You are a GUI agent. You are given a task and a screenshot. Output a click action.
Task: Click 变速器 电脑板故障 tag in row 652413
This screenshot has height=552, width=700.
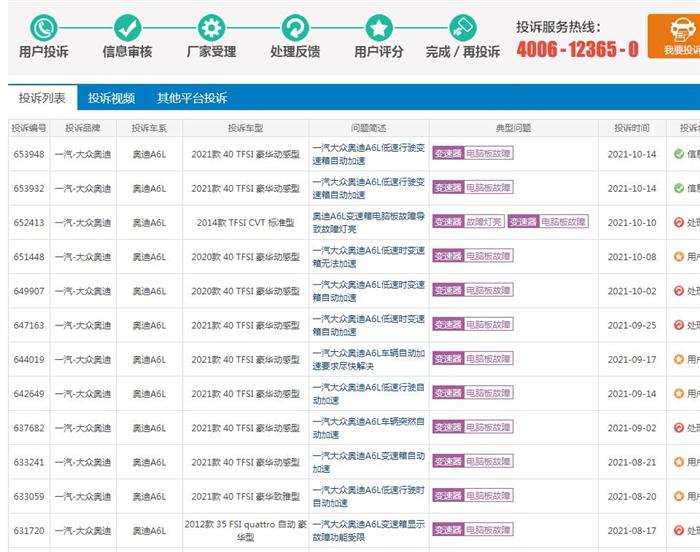548,222
